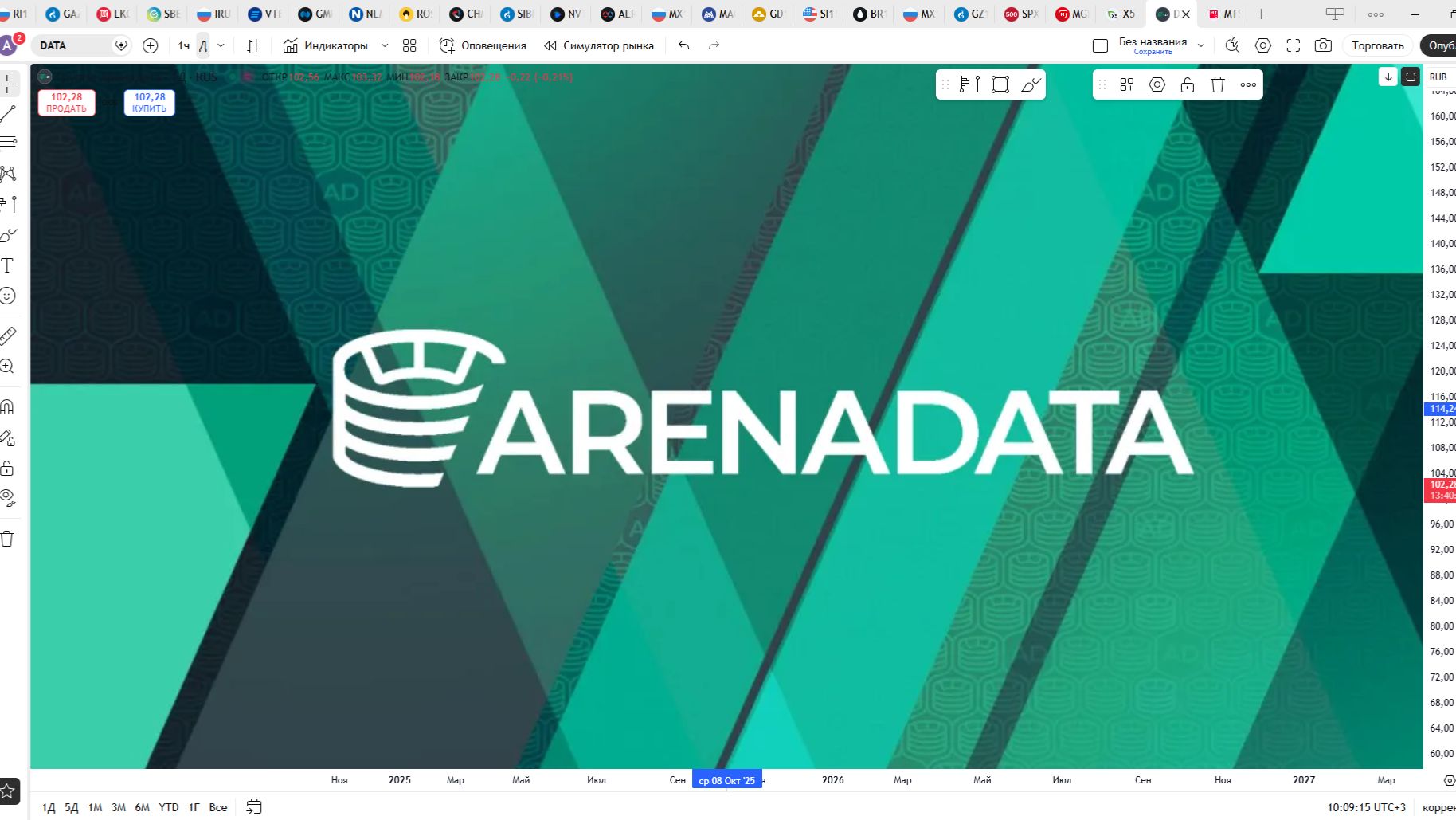
Task: Click the КУПИТЬ 102,28 buy button
Action: tap(149, 103)
